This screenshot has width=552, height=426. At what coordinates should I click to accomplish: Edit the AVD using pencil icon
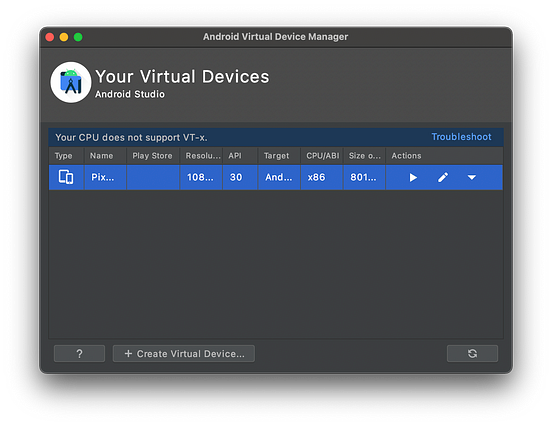click(443, 177)
